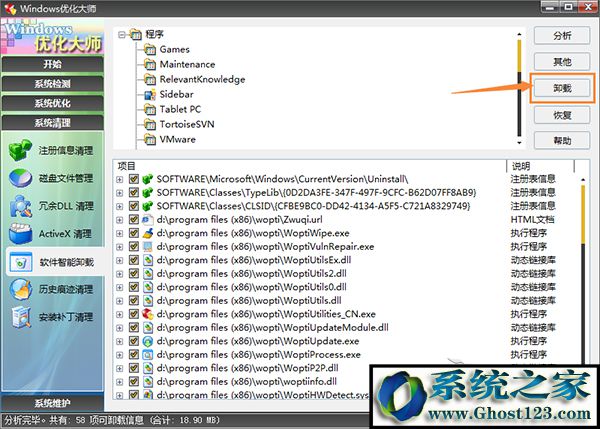The image size is (600, 429).
Task: Expand the CurrentVersion\Uninstall registry row
Action: tap(120, 178)
